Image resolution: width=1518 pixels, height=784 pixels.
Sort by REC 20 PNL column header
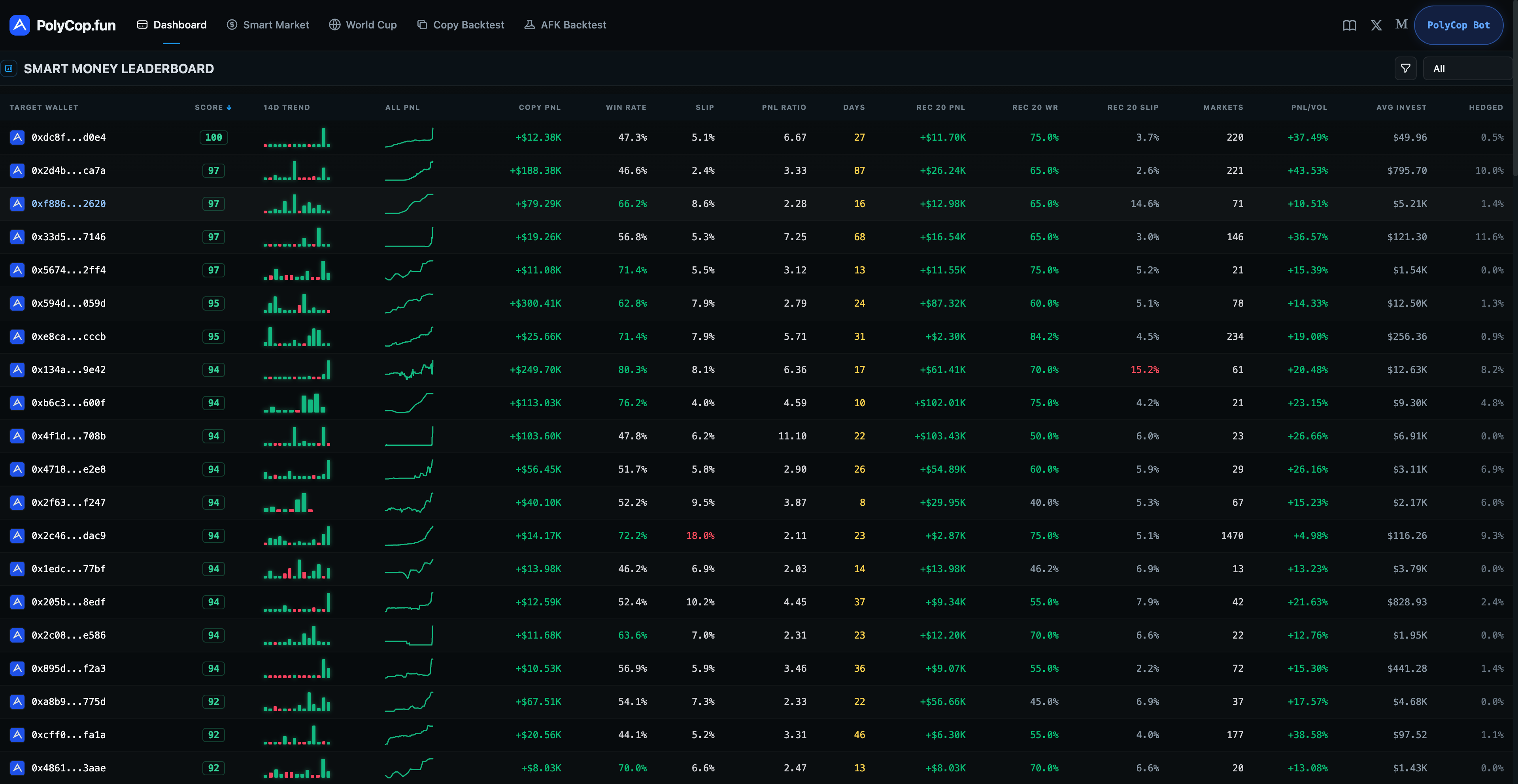click(x=940, y=107)
